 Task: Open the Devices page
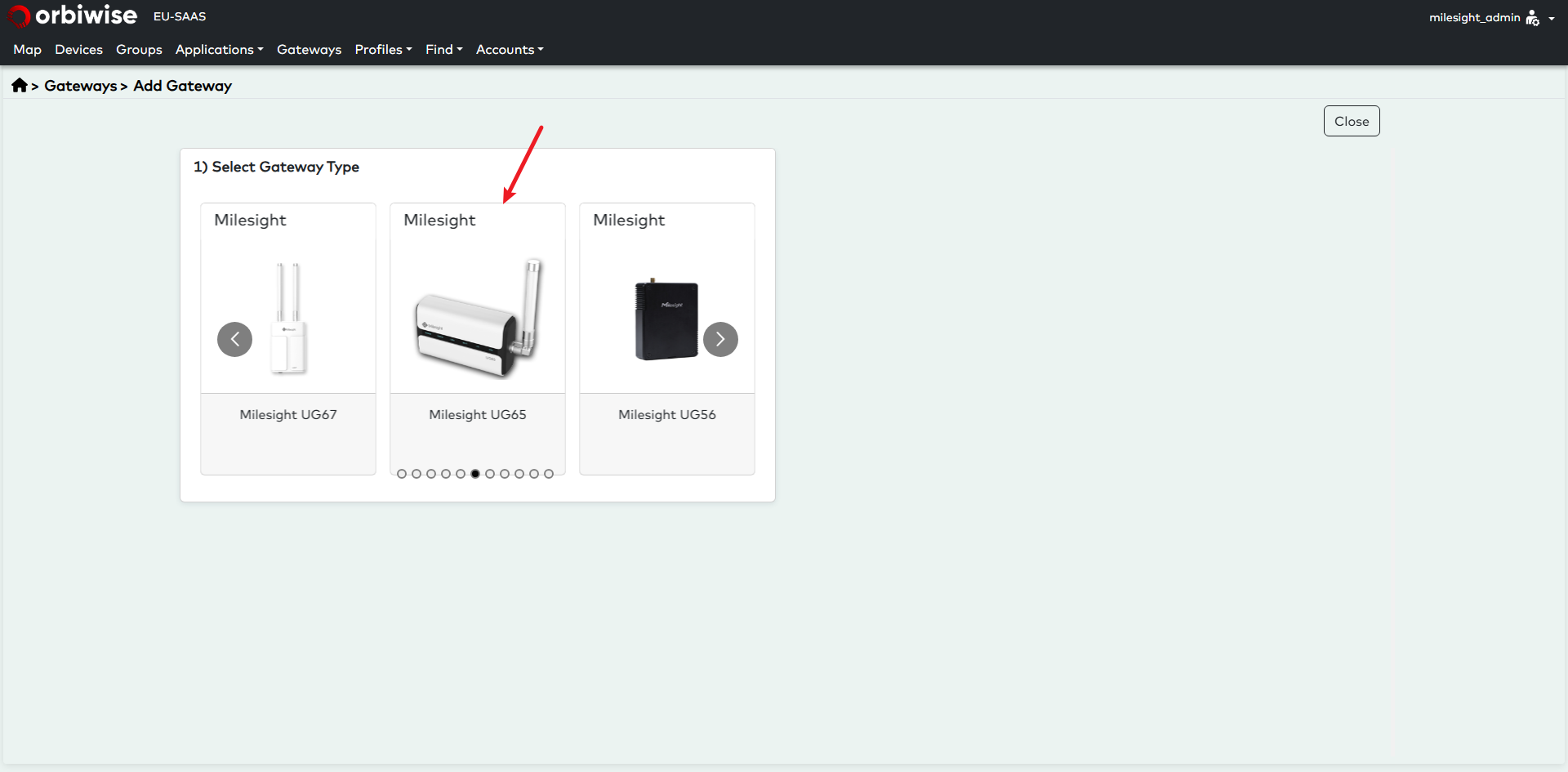click(x=78, y=50)
